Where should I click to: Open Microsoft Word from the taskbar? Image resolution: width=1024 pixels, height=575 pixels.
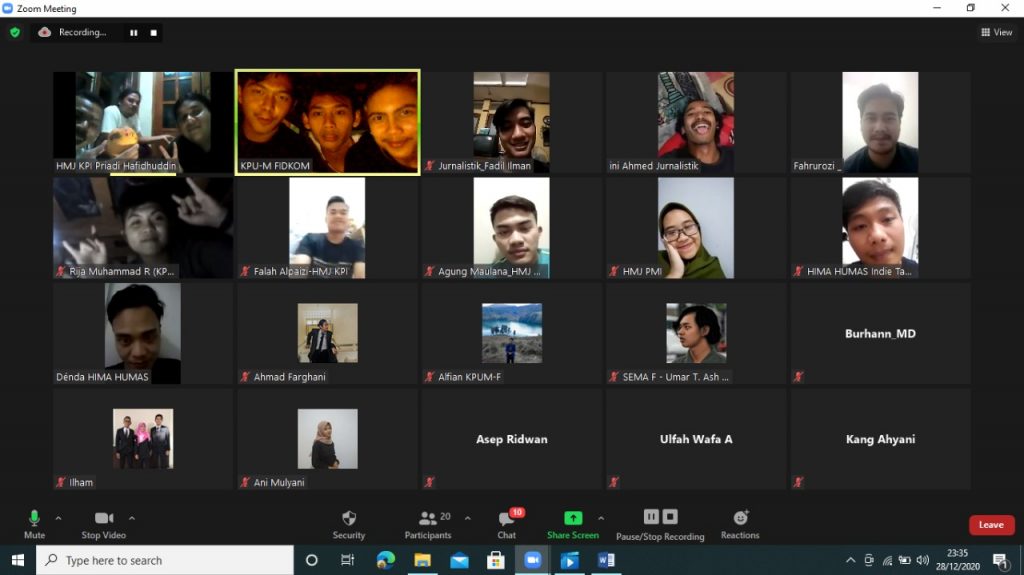click(x=606, y=560)
